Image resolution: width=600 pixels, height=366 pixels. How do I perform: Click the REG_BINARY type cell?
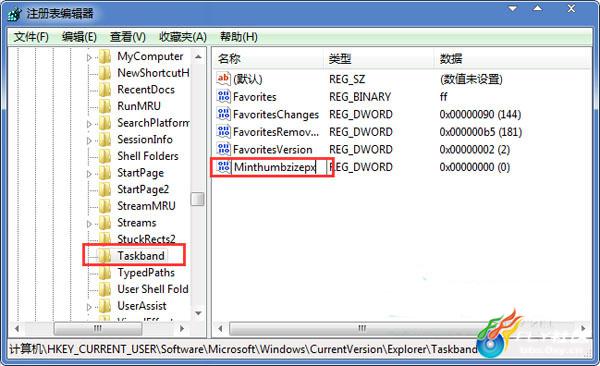[360, 97]
